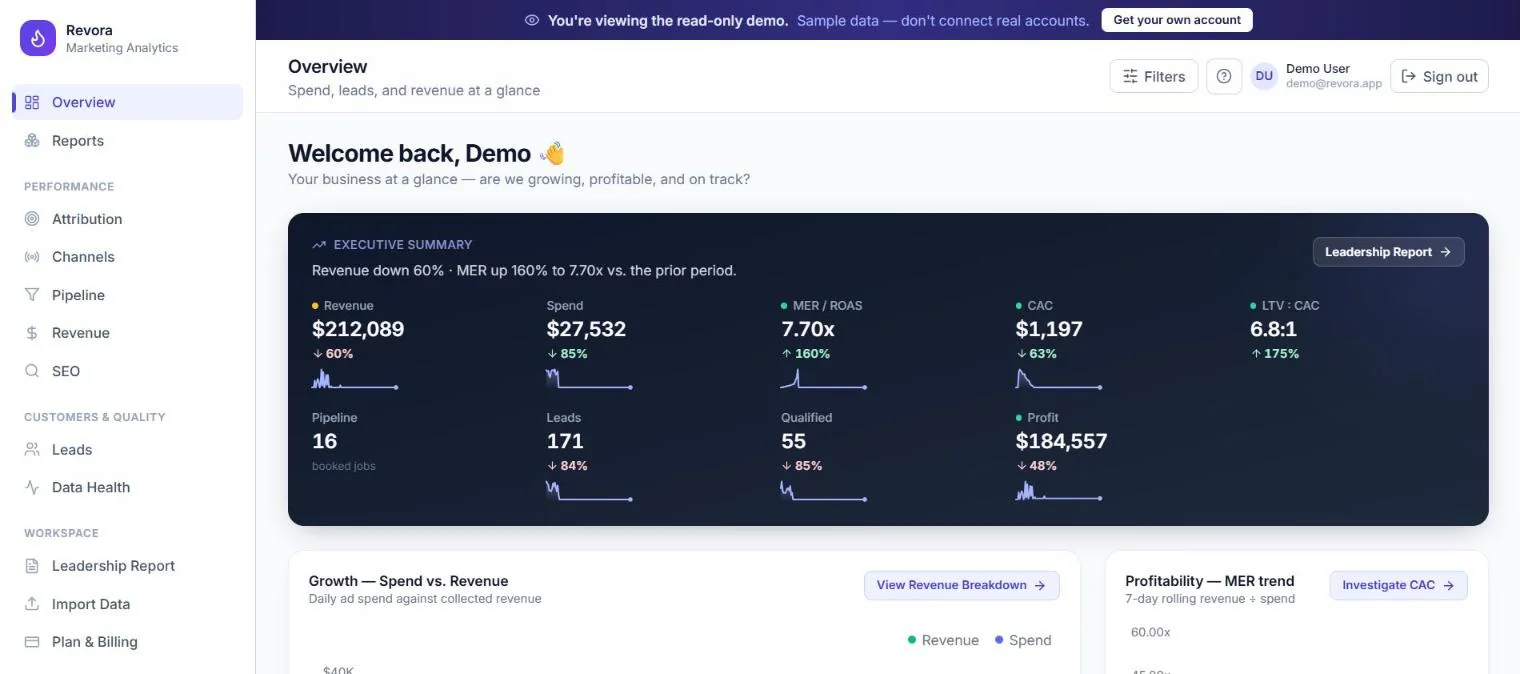The width and height of the screenshot is (1520, 674).
Task: Open the SEO page
Action: (x=128, y=371)
